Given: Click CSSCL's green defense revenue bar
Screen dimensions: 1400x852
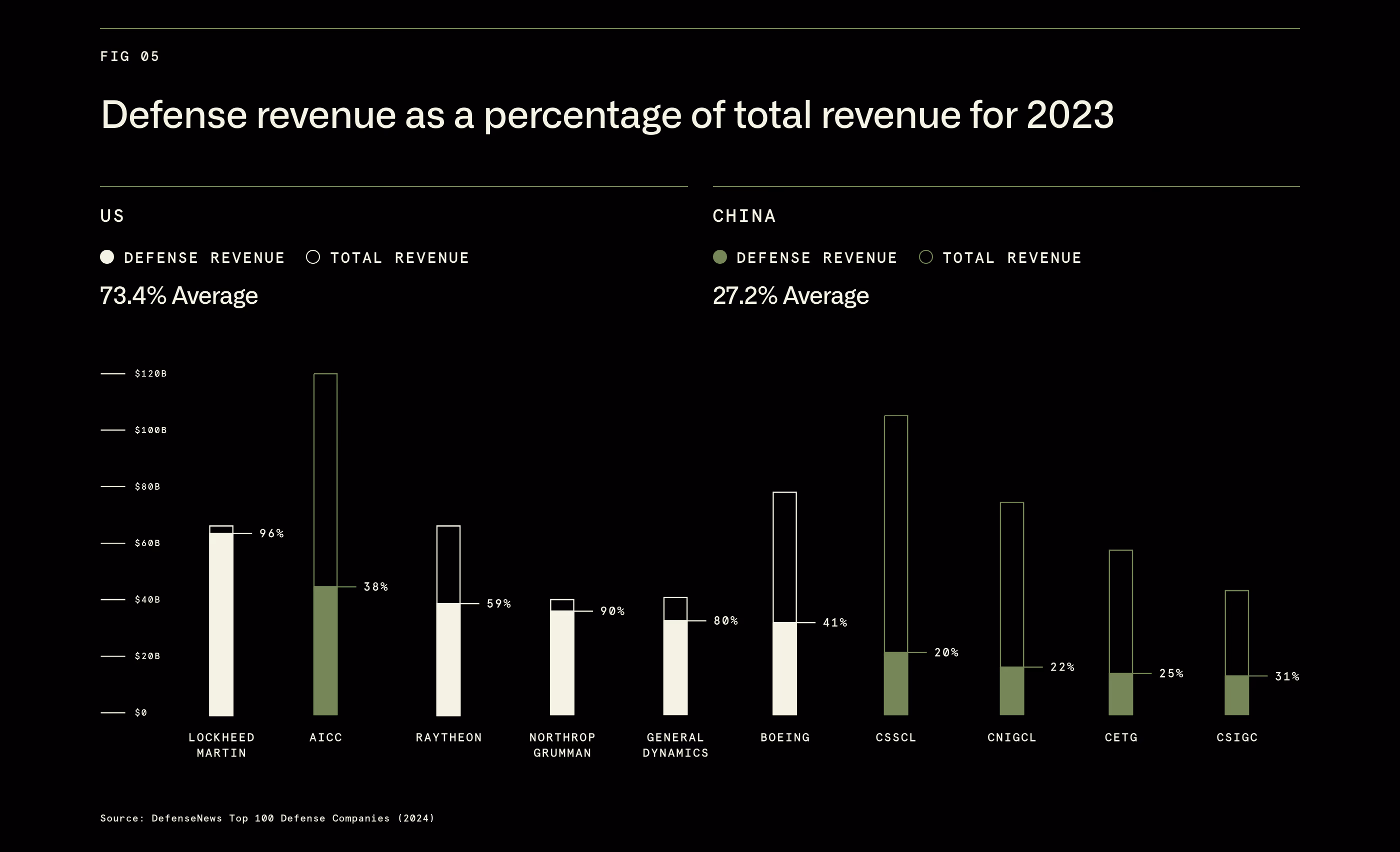Looking at the screenshot, I should (896, 684).
